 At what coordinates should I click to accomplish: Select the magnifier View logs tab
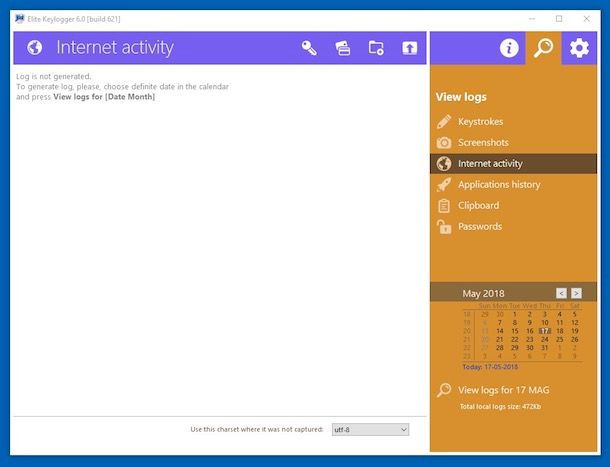click(x=543, y=48)
